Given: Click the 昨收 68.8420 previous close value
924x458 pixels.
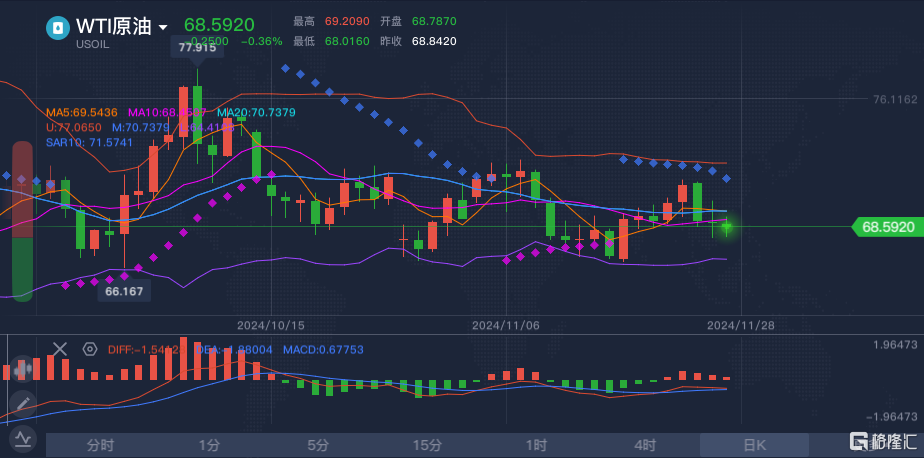Looking at the screenshot, I should coord(418,41).
